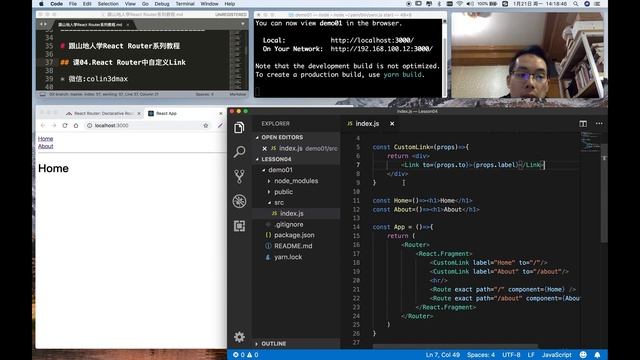Open the Explorer view in VS Code

(x=239, y=128)
